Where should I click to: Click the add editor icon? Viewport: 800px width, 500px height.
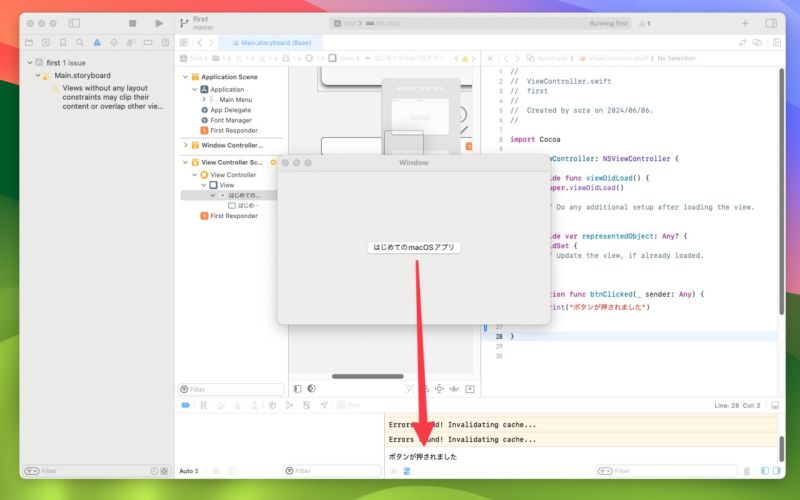pos(777,42)
